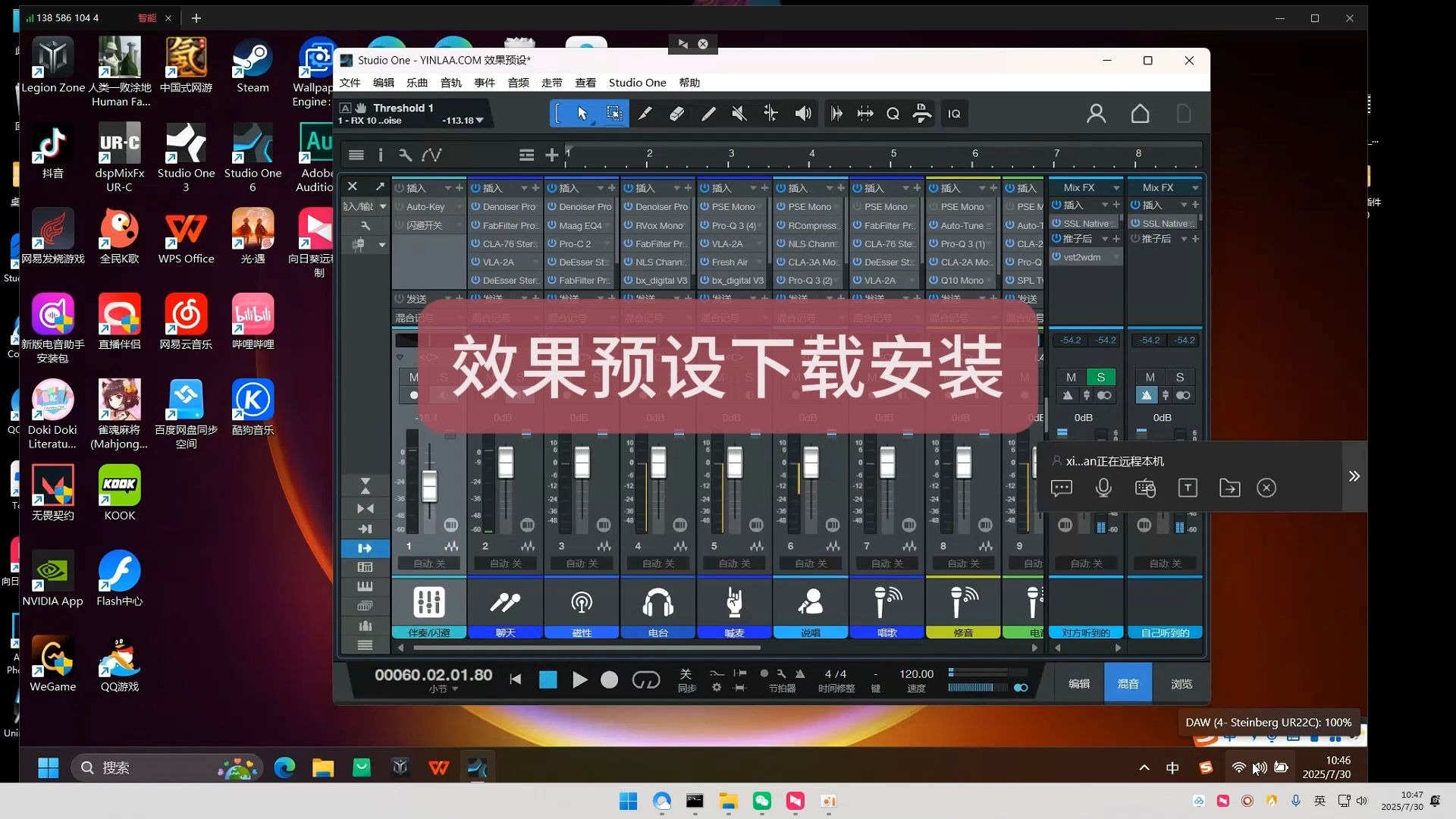This screenshot has height=819, width=1456.
Task: Open the Studio One menu
Action: (637, 83)
